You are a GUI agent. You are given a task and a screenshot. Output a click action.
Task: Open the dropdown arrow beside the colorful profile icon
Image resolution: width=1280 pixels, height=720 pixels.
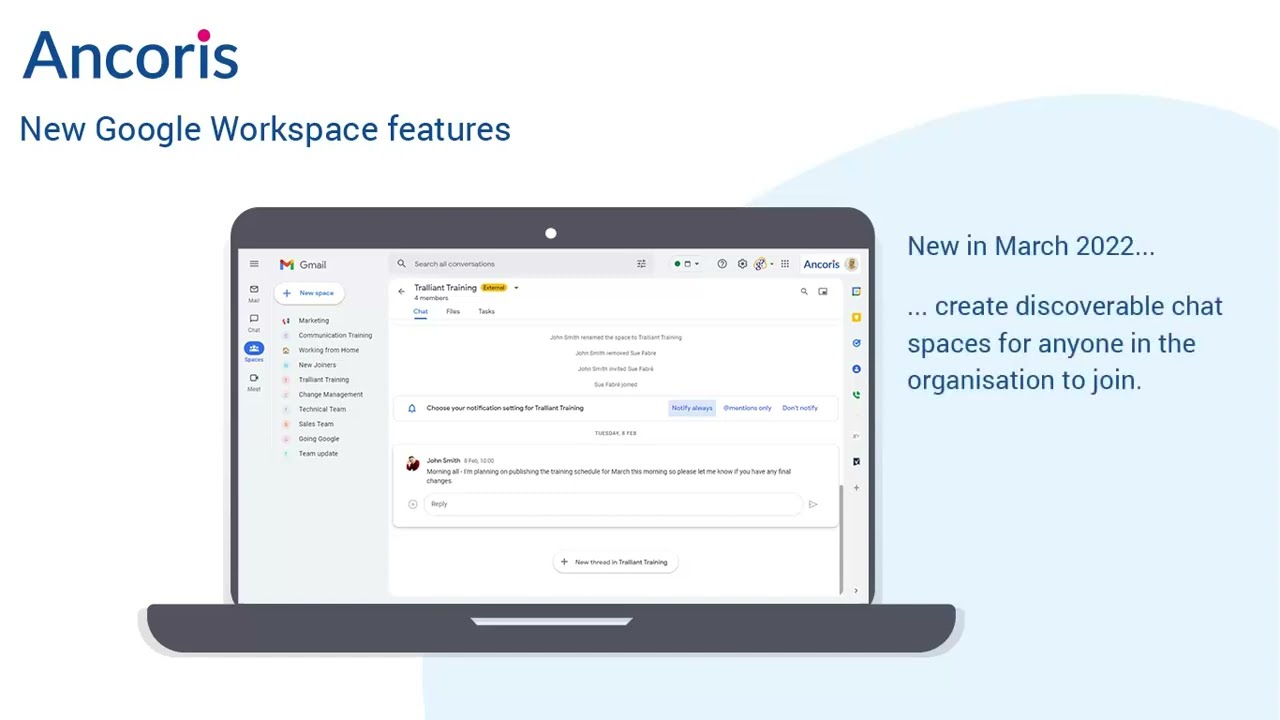click(x=772, y=264)
